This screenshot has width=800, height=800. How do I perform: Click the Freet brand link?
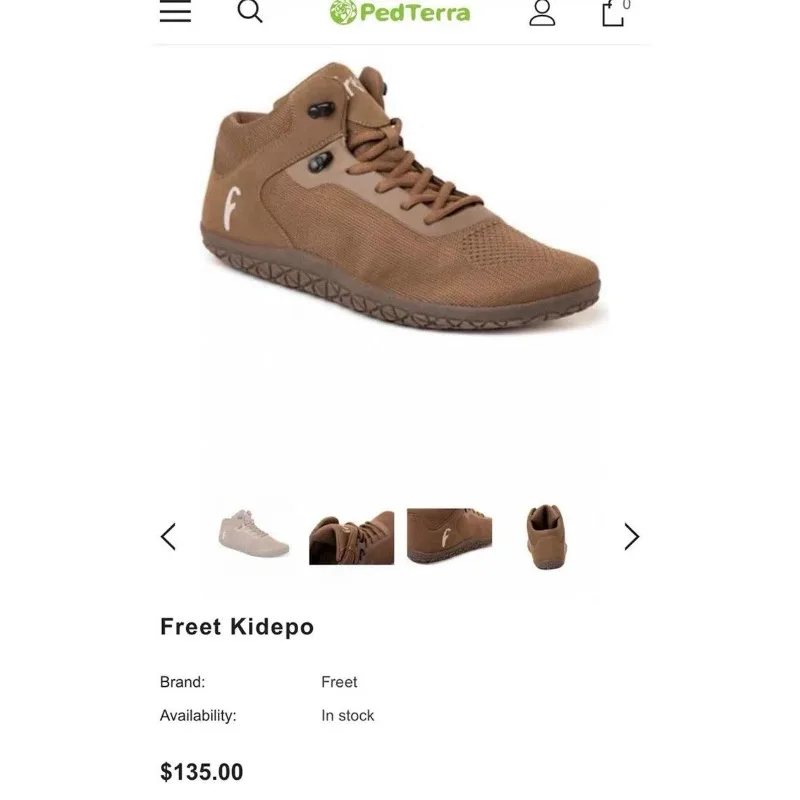339,682
